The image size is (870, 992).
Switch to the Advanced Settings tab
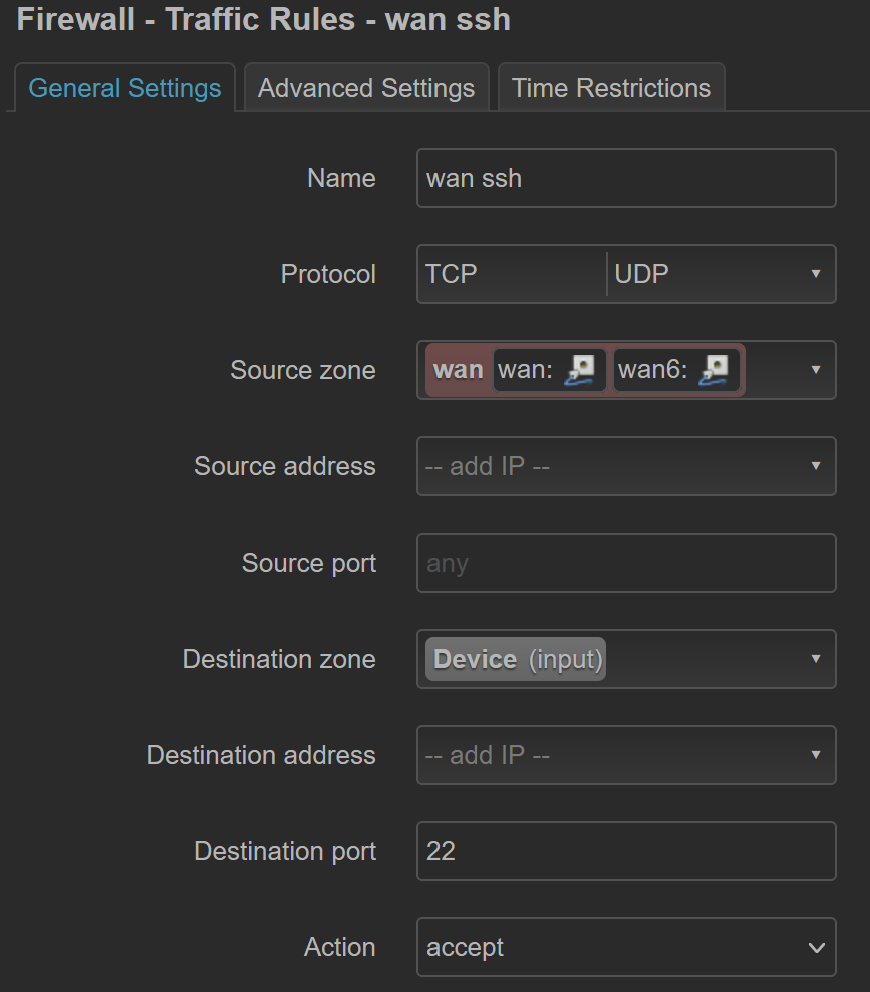(x=366, y=88)
